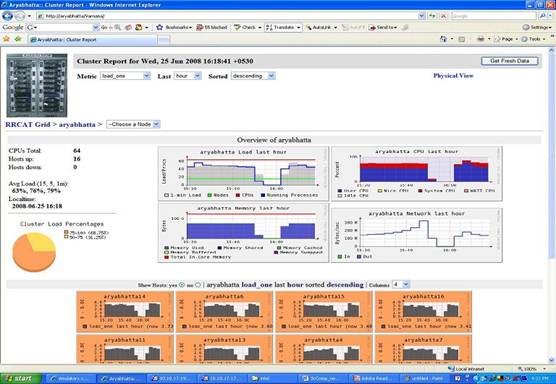Open the Choose a Node dropdown
The image size is (556, 384).
133,124
